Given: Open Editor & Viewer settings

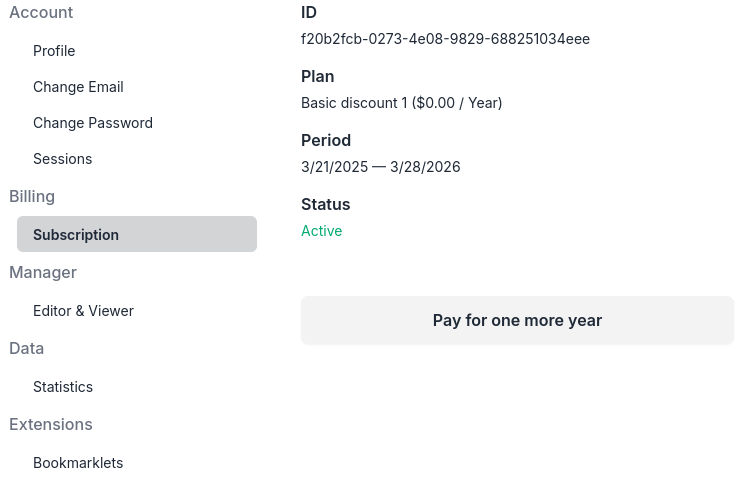Looking at the screenshot, I should (83, 311).
